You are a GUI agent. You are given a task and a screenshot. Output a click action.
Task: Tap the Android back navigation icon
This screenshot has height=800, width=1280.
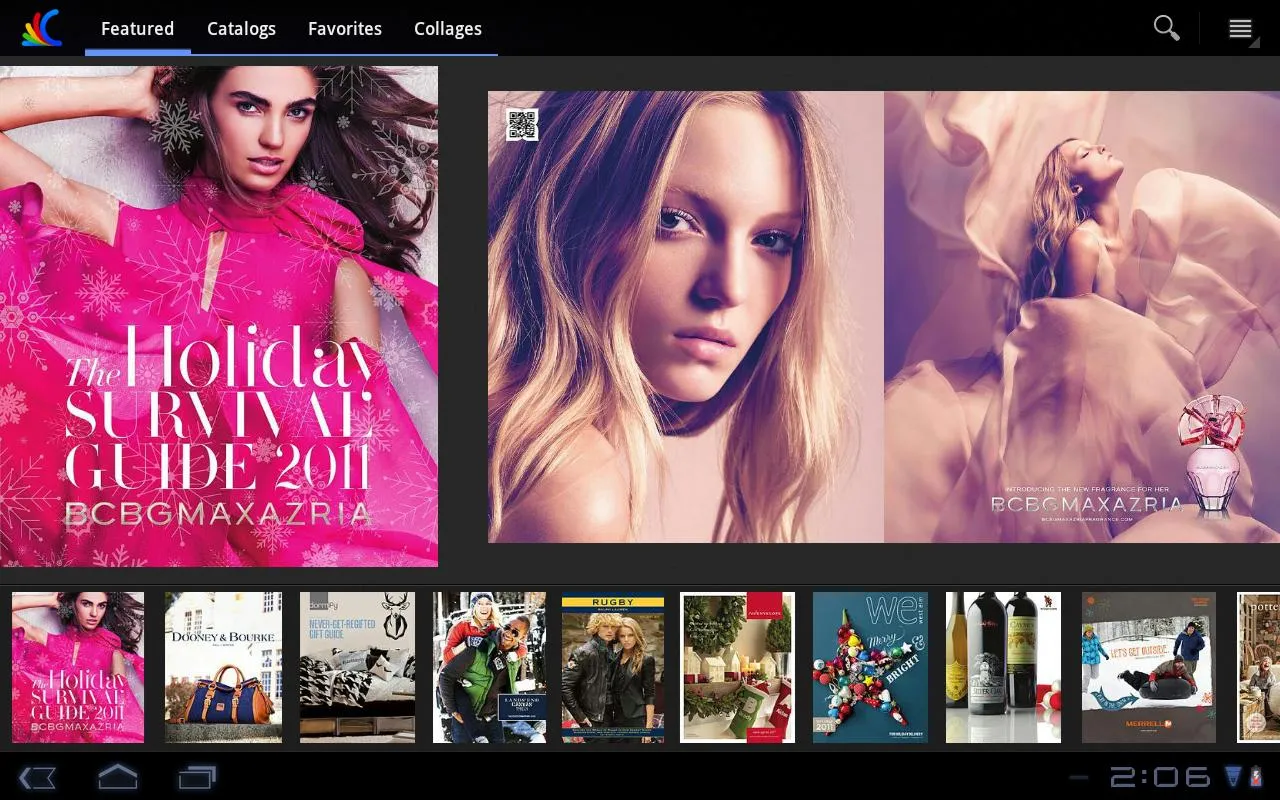tap(37, 777)
